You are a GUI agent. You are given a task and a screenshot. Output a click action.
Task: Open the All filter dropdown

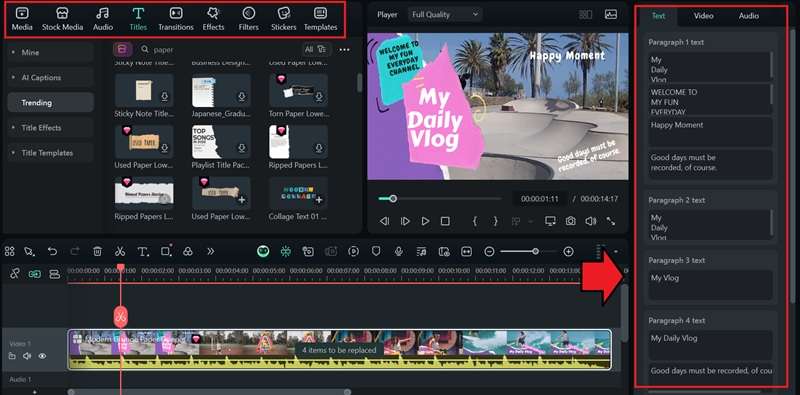point(315,50)
